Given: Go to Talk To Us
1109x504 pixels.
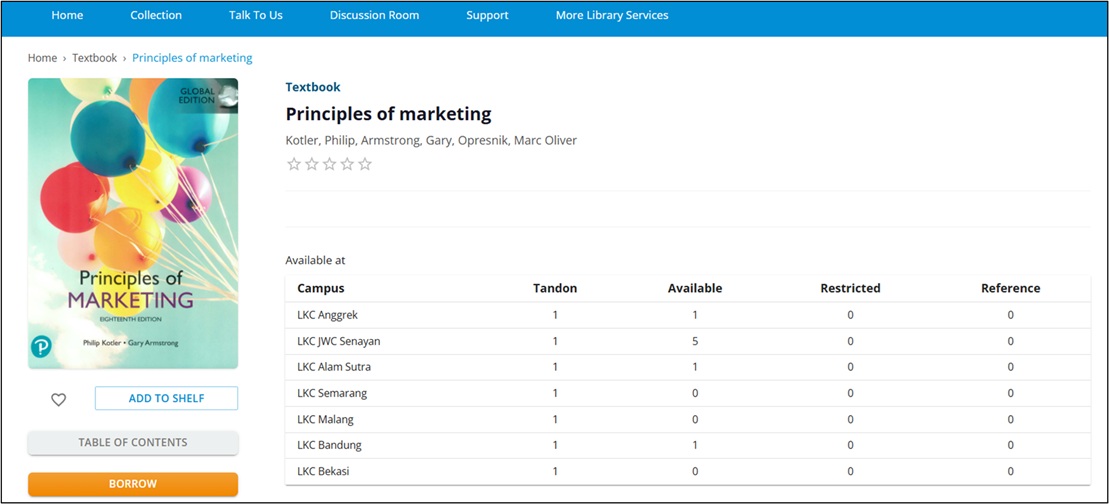Looking at the screenshot, I should pyautogui.click(x=255, y=15).
